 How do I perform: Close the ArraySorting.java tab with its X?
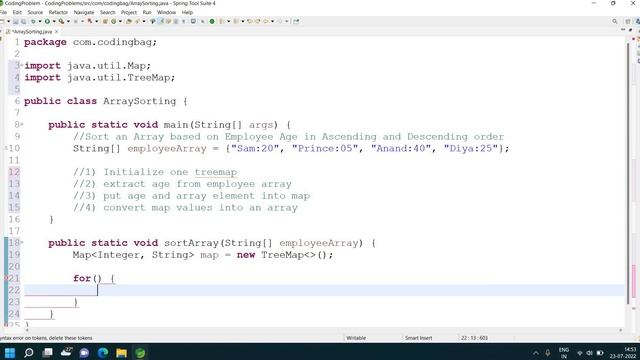[56, 31]
